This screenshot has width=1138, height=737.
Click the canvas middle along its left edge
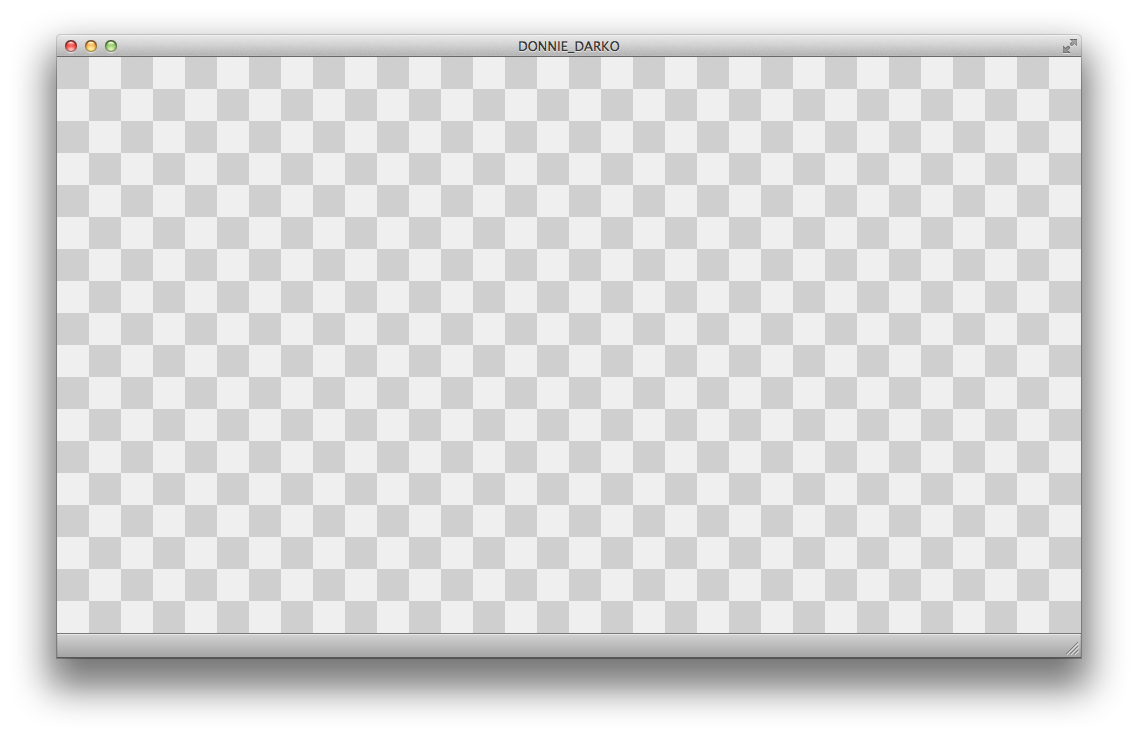click(x=66, y=345)
